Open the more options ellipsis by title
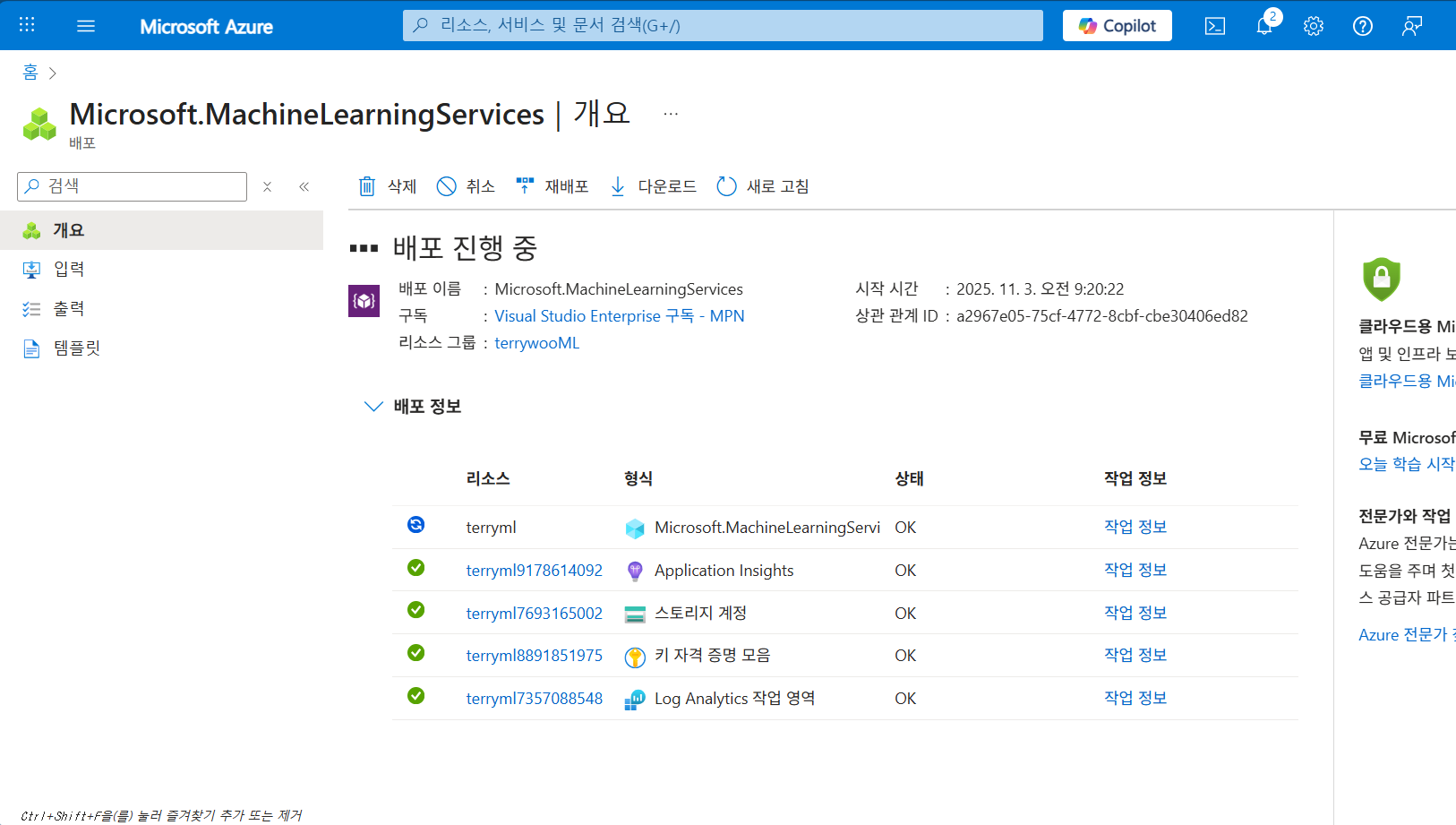Image resolution: width=1456 pixels, height=825 pixels. [x=671, y=114]
